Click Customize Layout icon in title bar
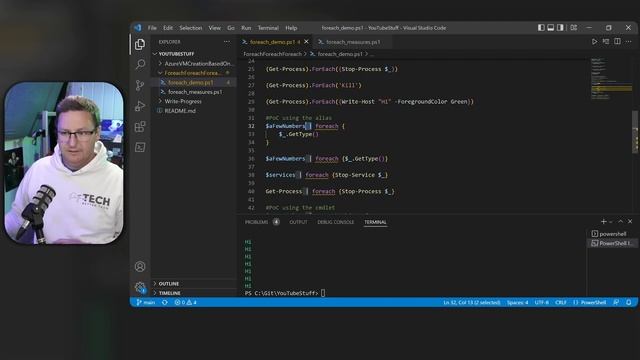 573,28
